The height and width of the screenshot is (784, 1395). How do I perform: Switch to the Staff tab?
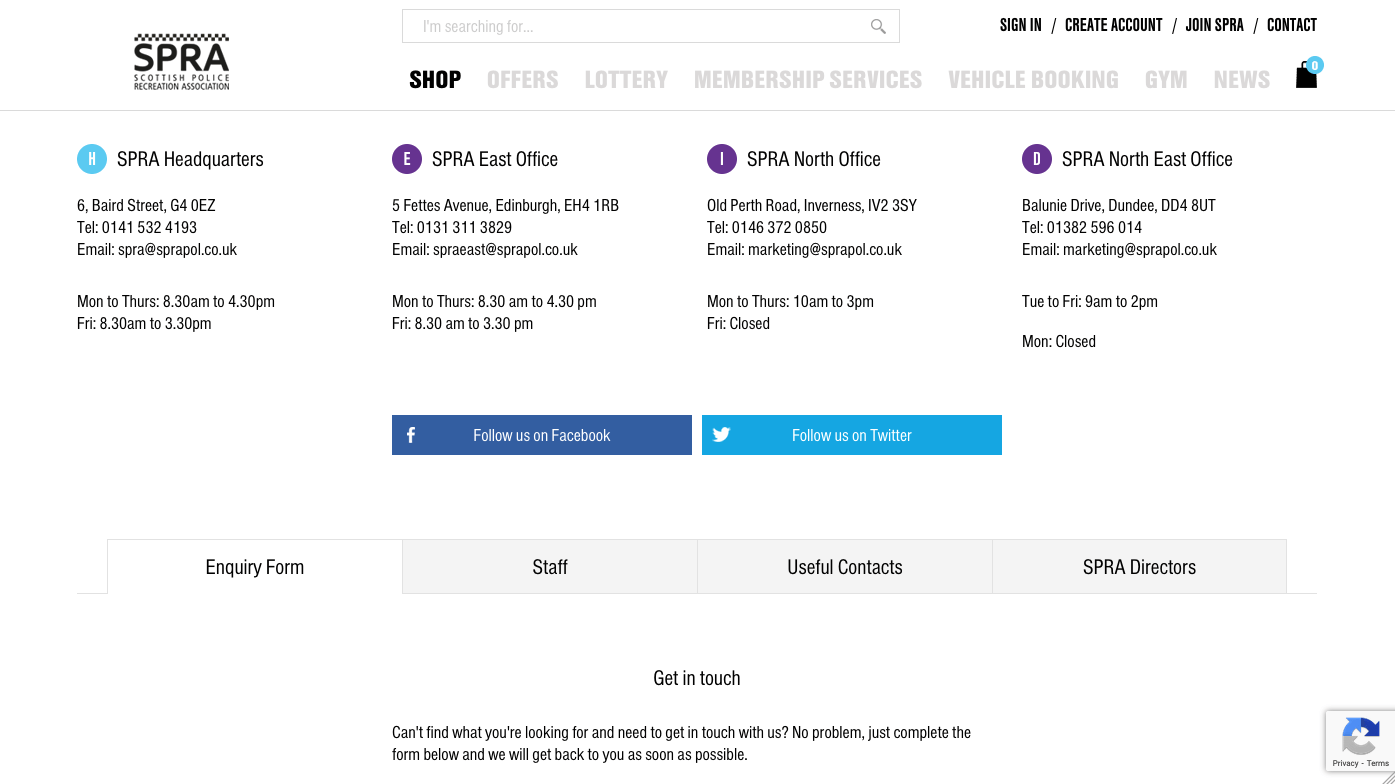point(550,567)
